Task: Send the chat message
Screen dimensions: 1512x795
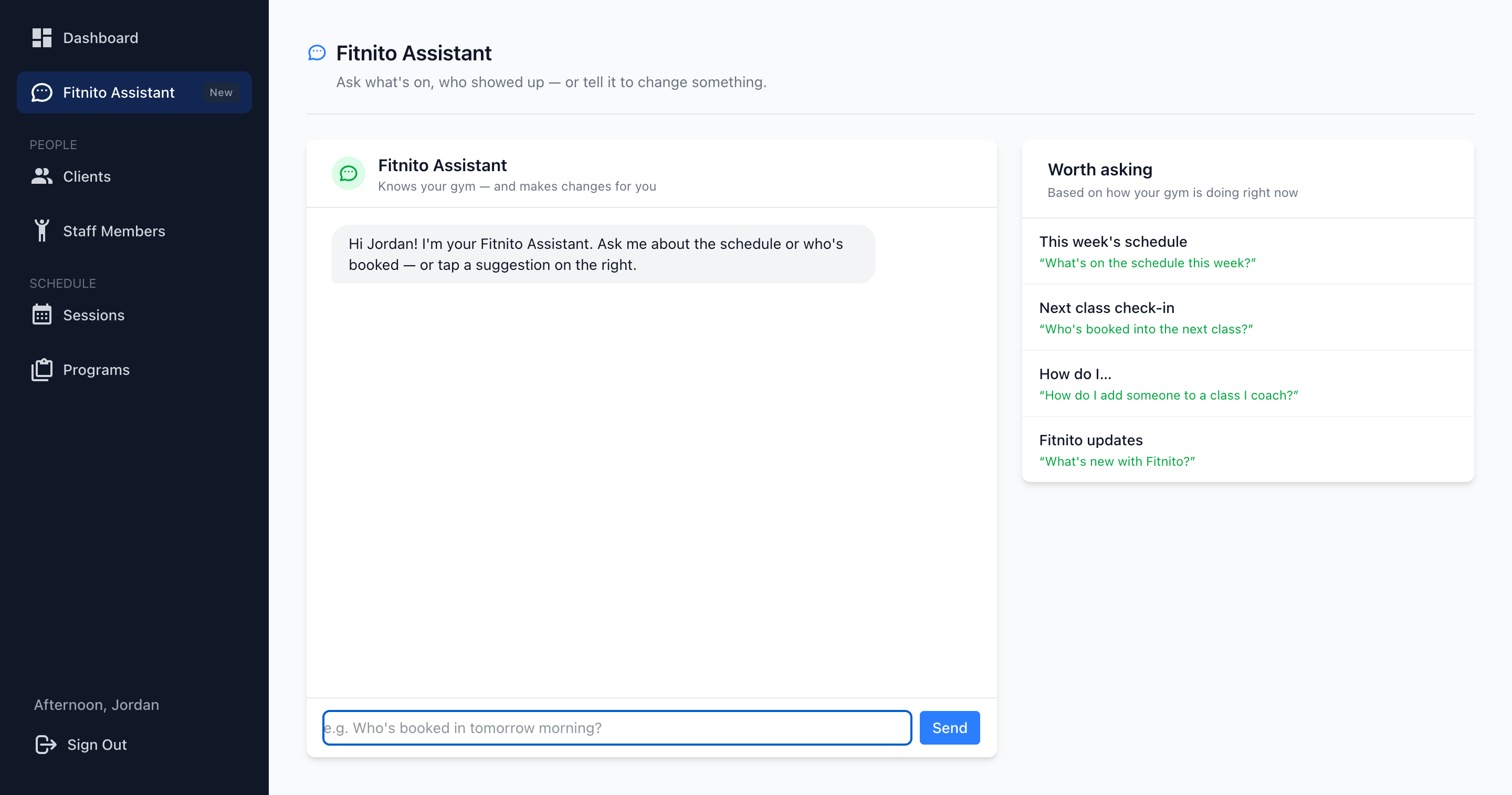Action: (949, 728)
